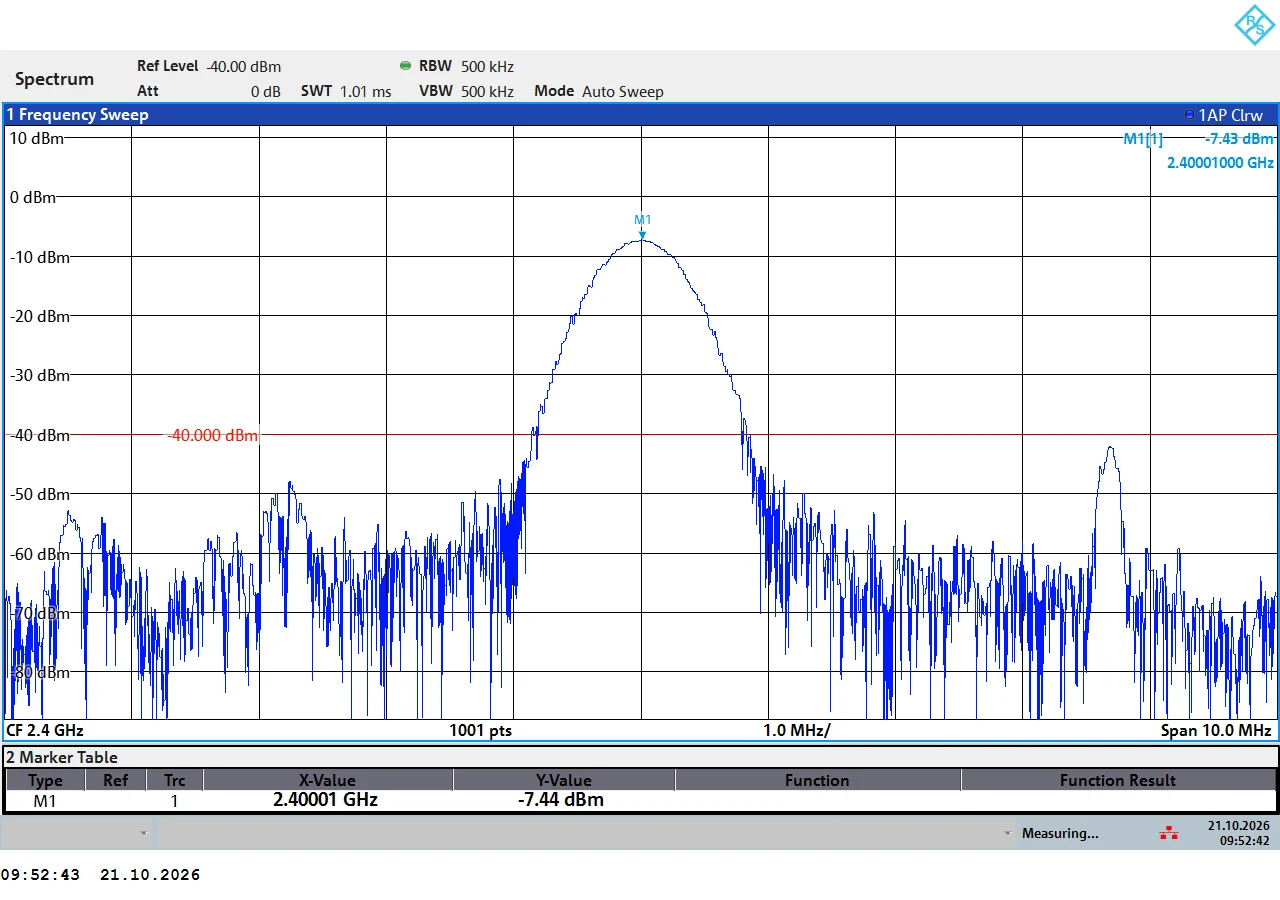Open the small dropdown arrow in status bar
Screen dimensions: 1280x900
143,833
